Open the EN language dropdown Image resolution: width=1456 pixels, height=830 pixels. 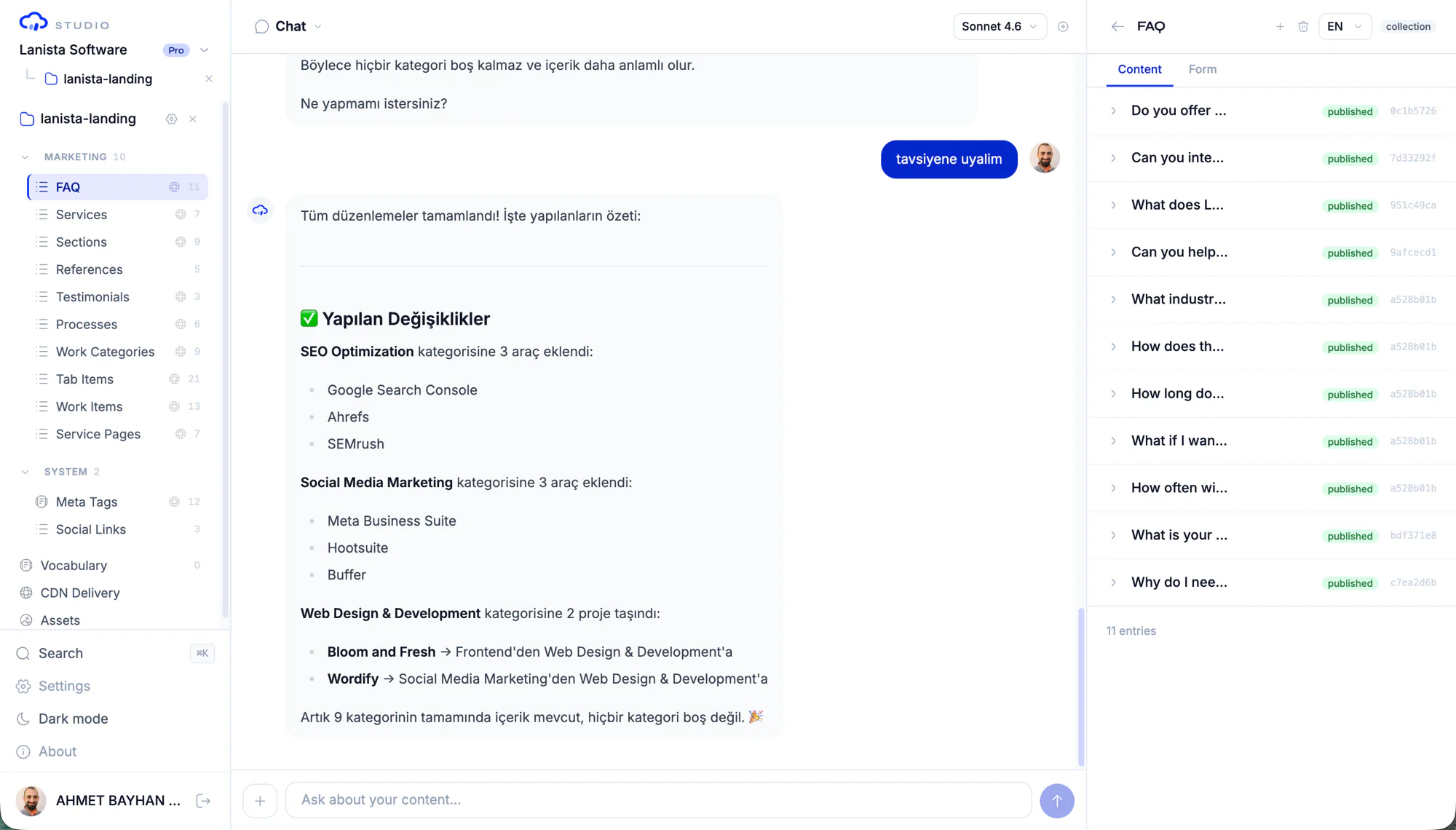pyautogui.click(x=1345, y=27)
